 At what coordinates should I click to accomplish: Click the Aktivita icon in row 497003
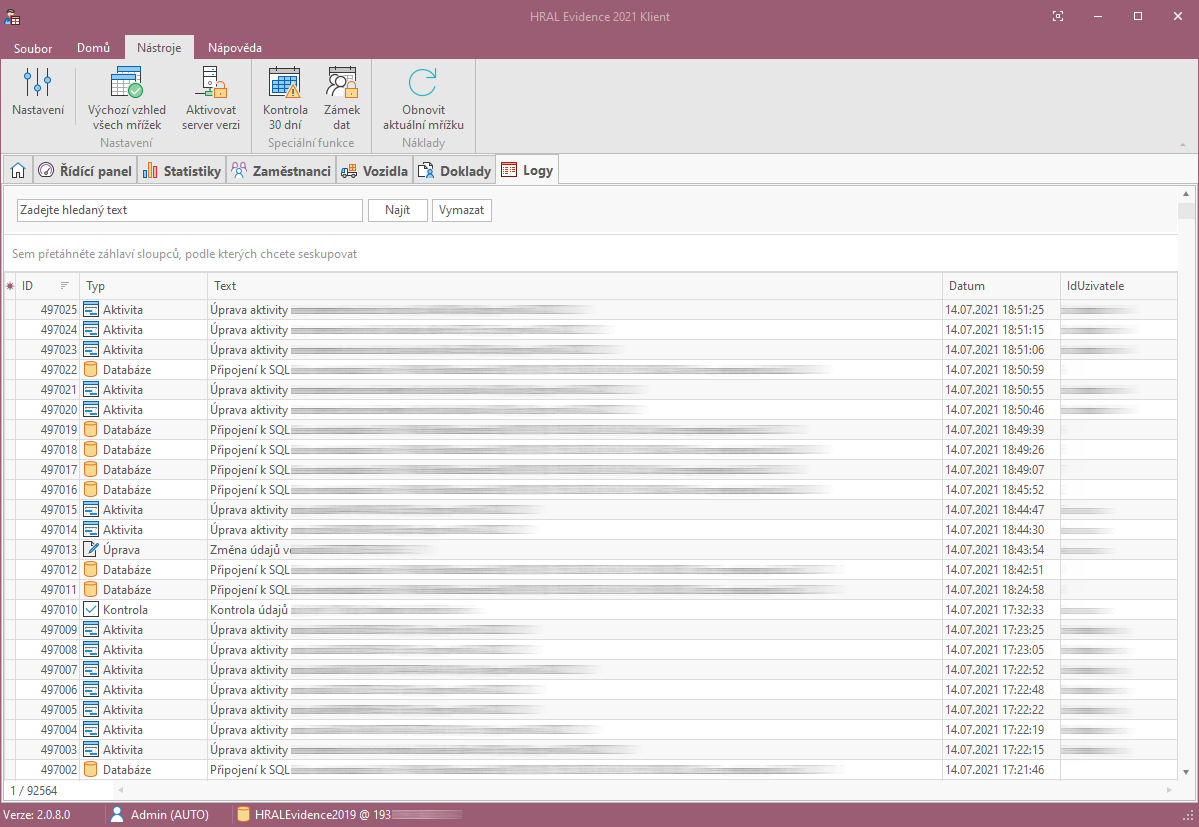(91, 749)
